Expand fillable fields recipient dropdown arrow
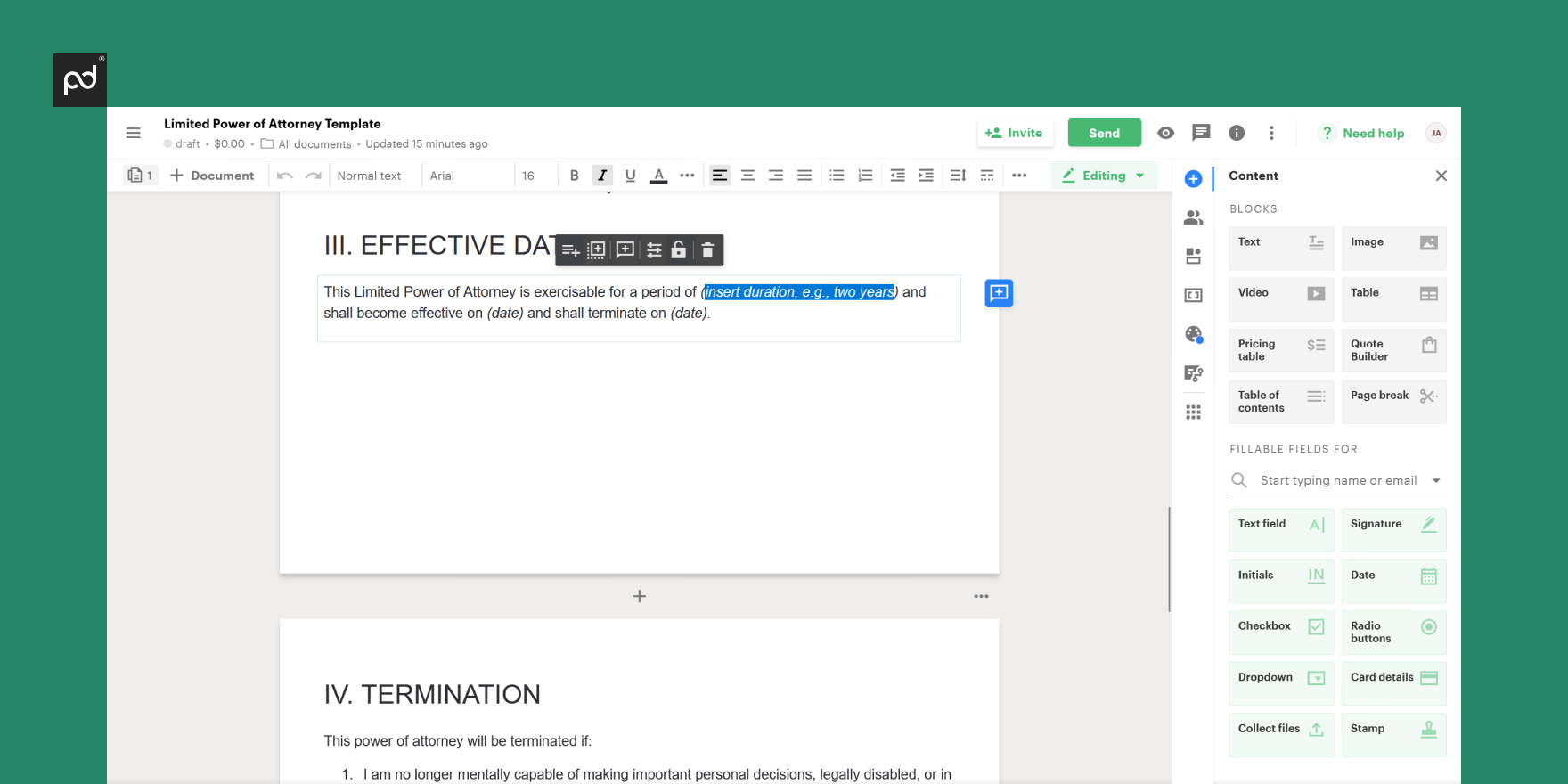The width and height of the screenshot is (1568, 784). coord(1436,480)
